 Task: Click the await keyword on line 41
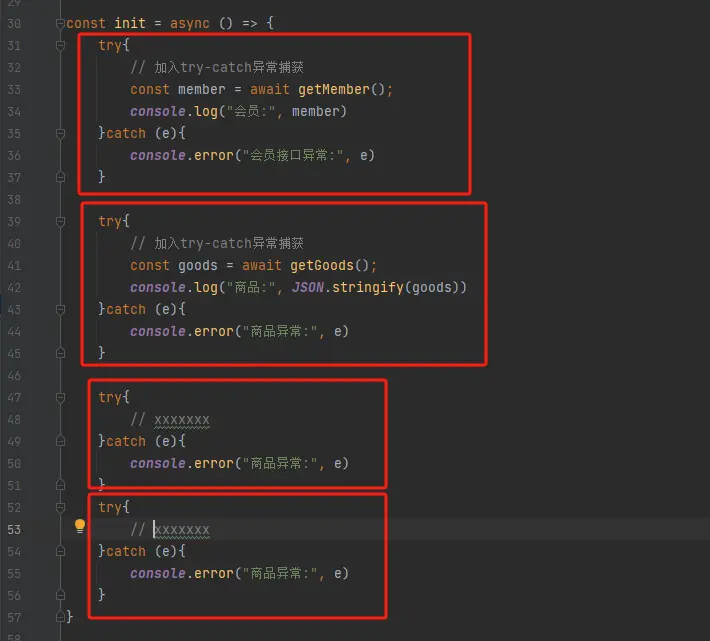coord(262,265)
